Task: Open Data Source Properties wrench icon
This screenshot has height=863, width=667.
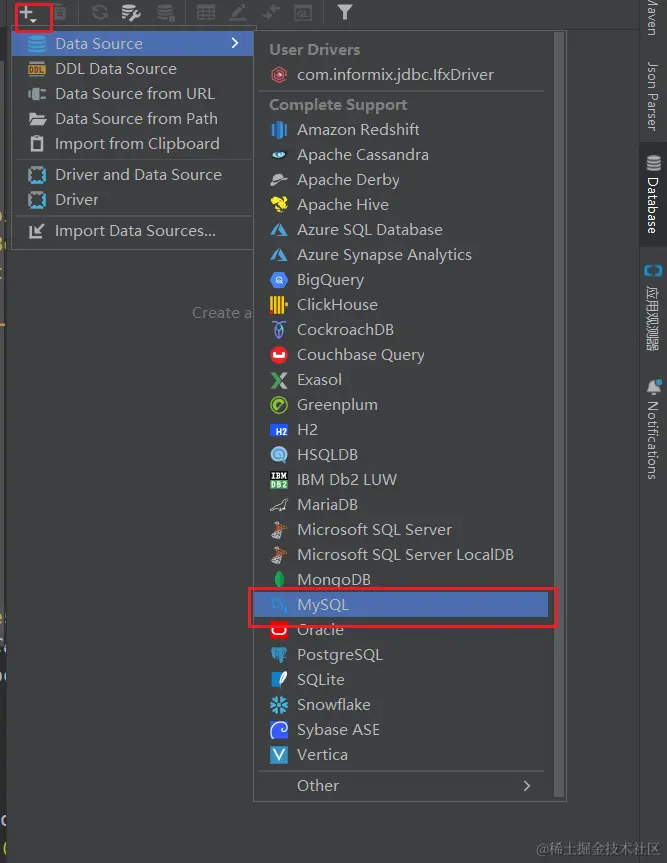Action: tap(131, 12)
